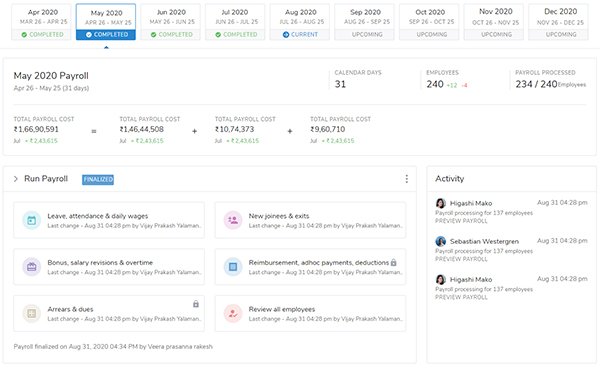Click the total payroll cost ₹1,66,90,591
Screen dimensions: 600x370
click(36, 129)
